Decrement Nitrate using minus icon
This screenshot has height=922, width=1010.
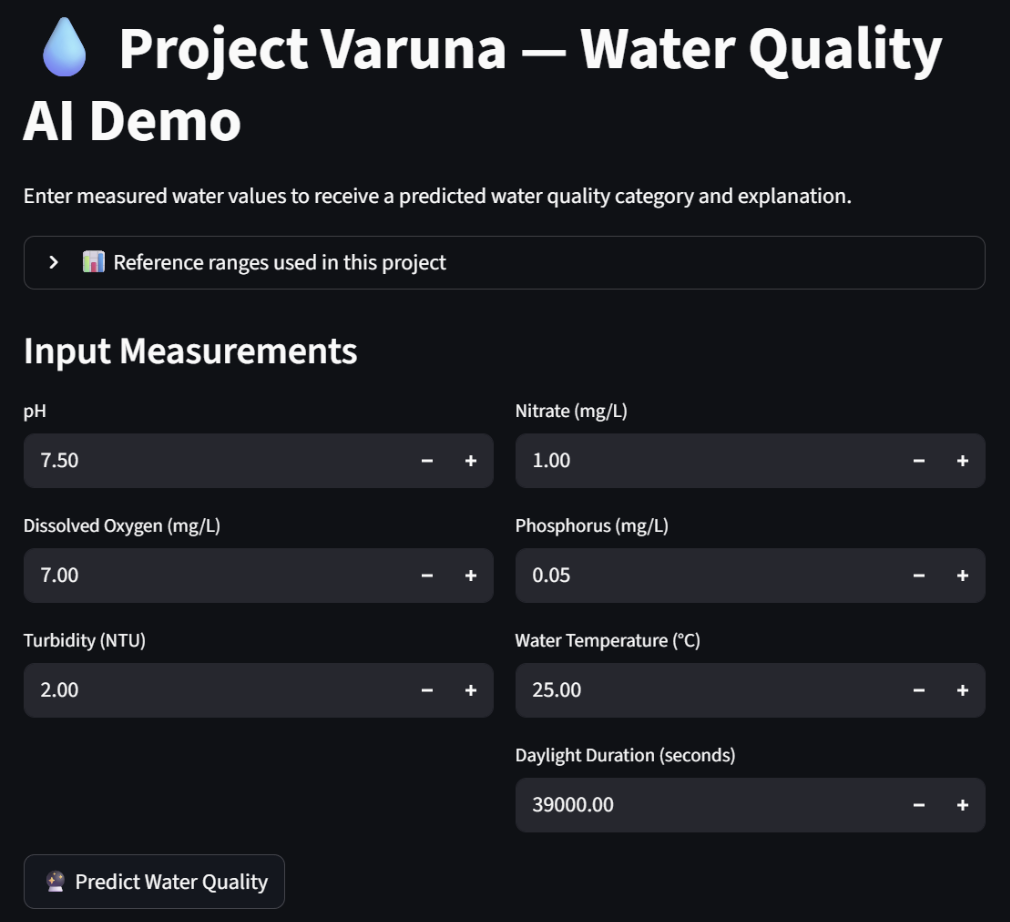919,461
